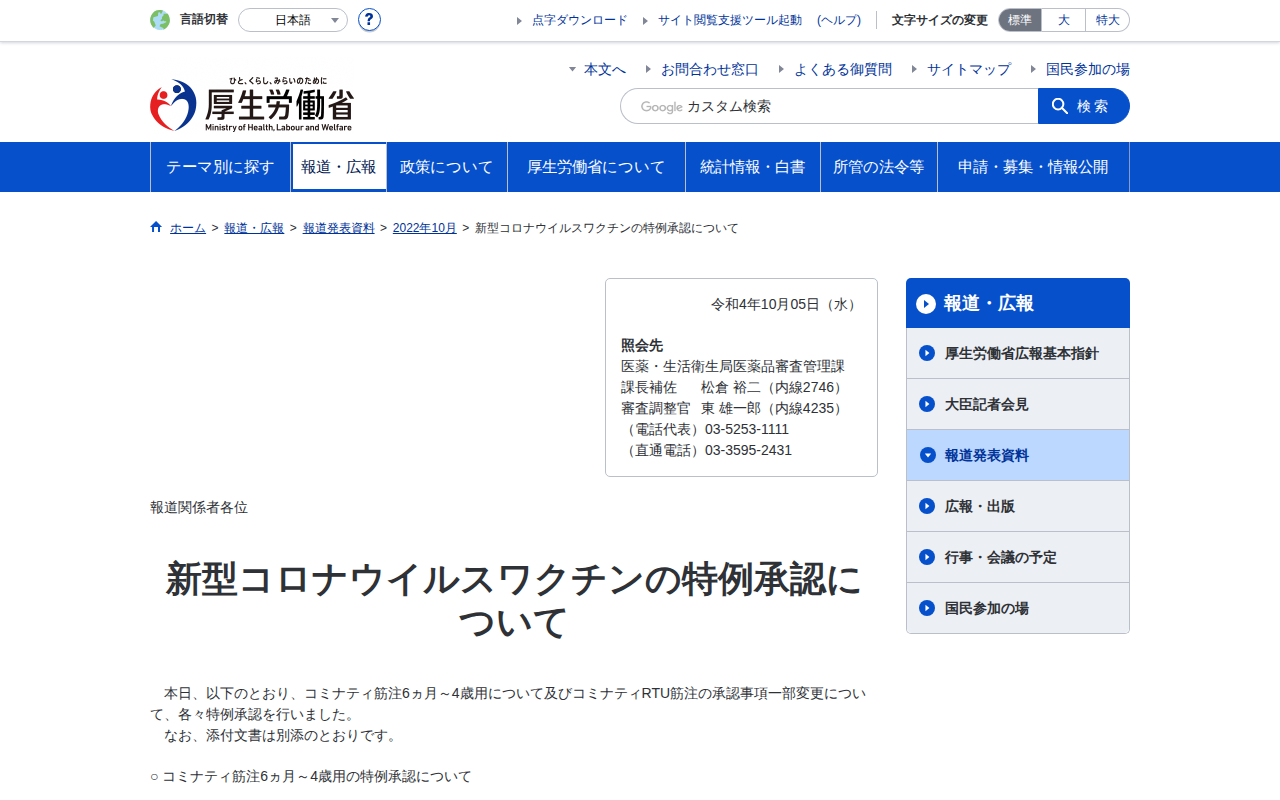Click the home icon in breadcrumb
The image size is (1280, 800).
(156, 227)
